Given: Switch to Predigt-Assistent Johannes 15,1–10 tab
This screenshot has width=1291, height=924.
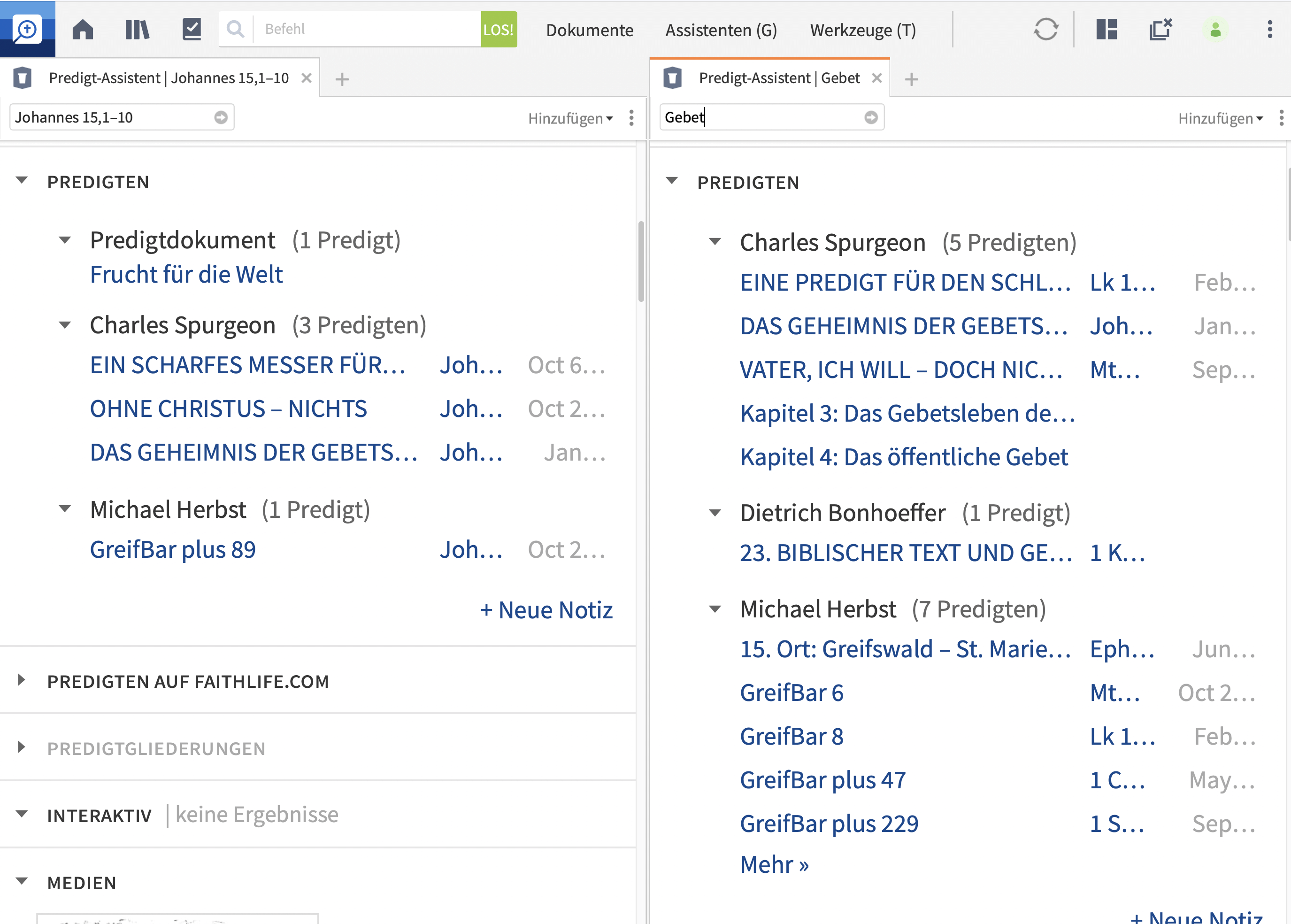Looking at the screenshot, I should click(169, 78).
